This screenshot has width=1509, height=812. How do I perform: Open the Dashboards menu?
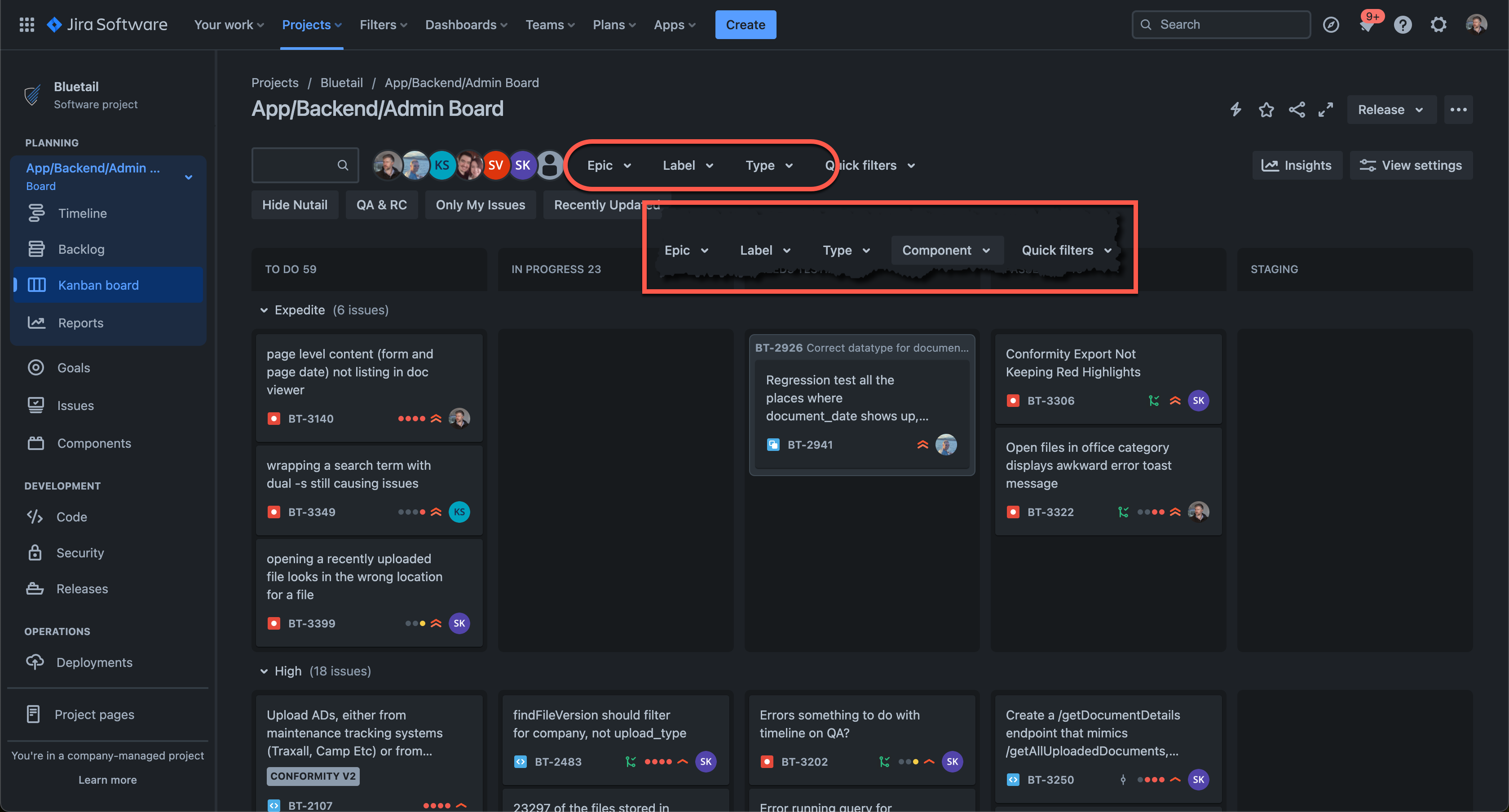(466, 25)
